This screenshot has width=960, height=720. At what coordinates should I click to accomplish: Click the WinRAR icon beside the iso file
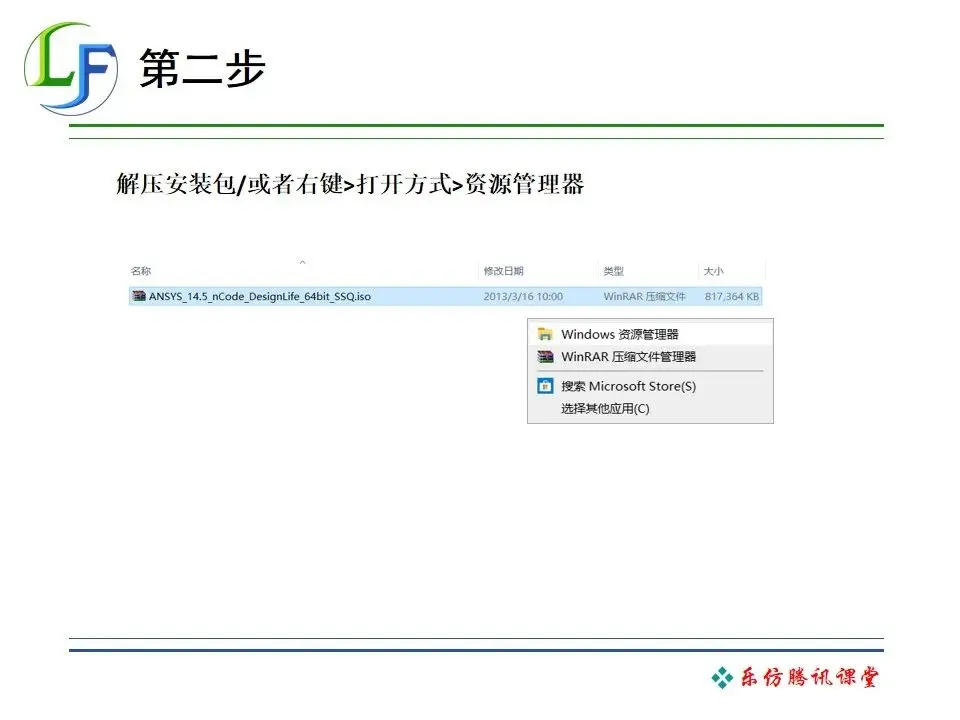(x=139, y=296)
